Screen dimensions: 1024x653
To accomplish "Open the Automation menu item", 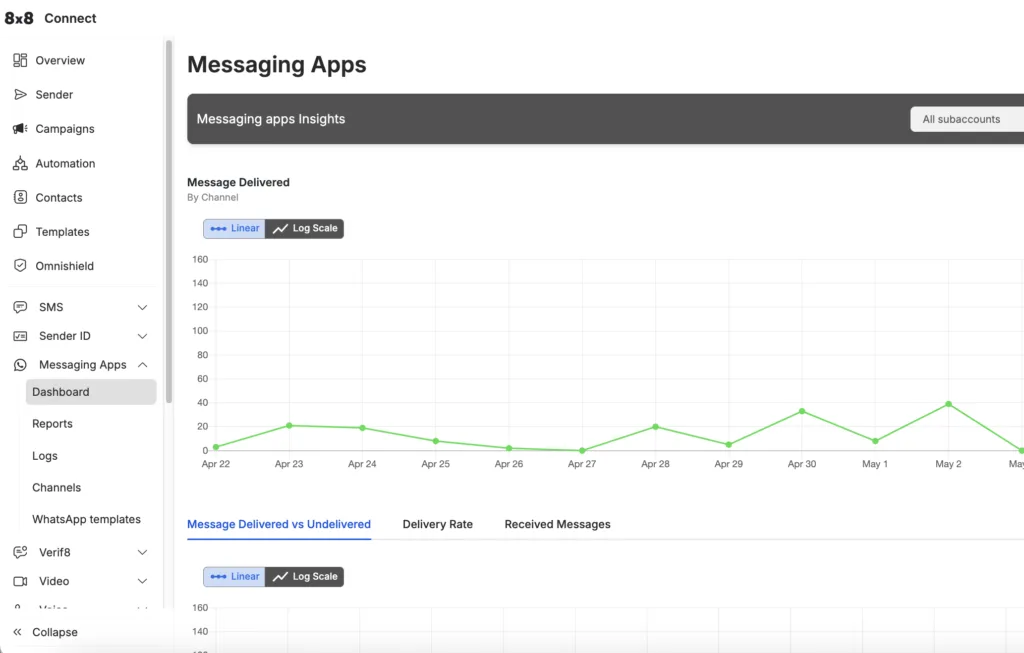I will (x=65, y=163).
